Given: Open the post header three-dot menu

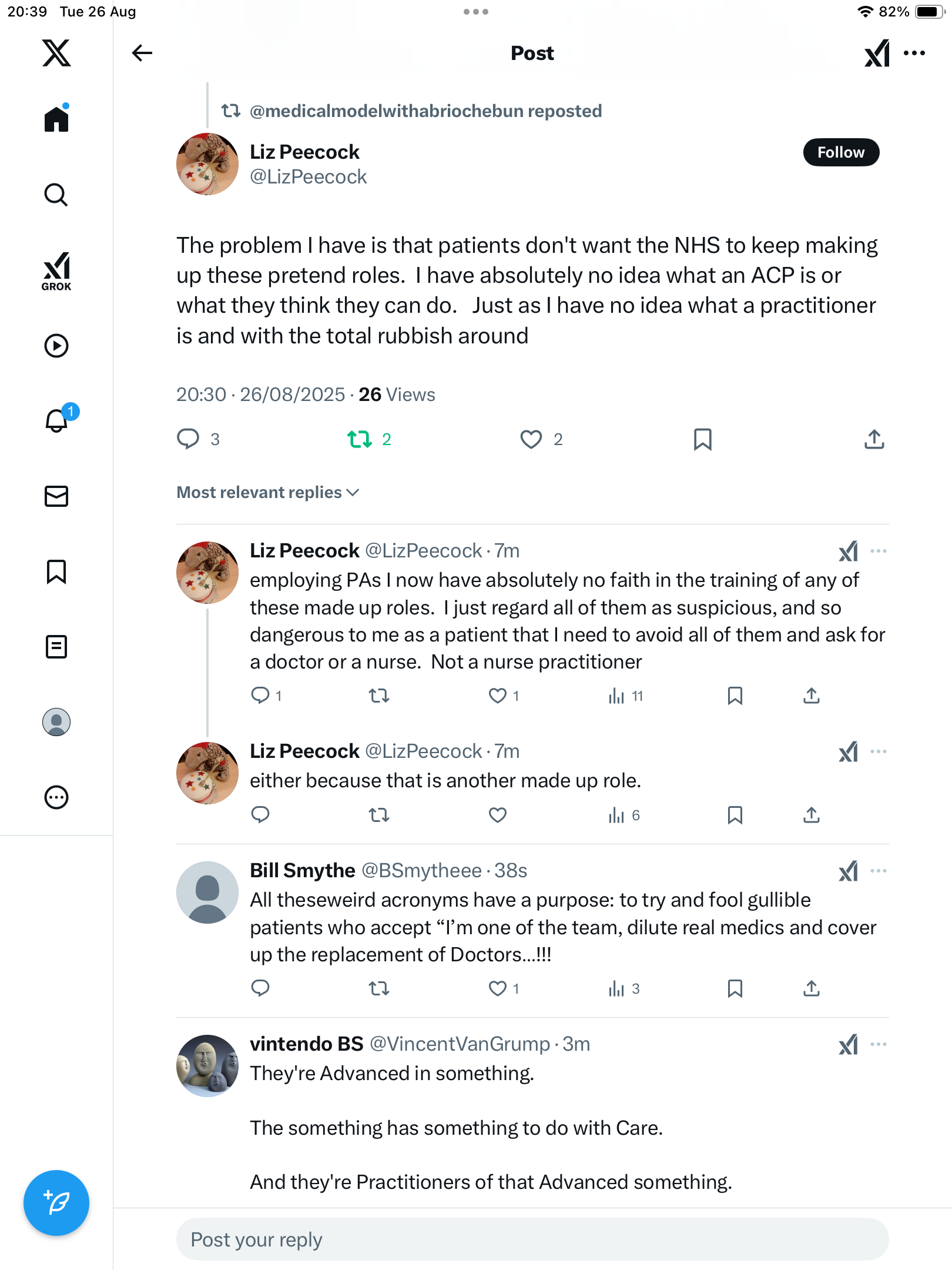Looking at the screenshot, I should 914,53.
